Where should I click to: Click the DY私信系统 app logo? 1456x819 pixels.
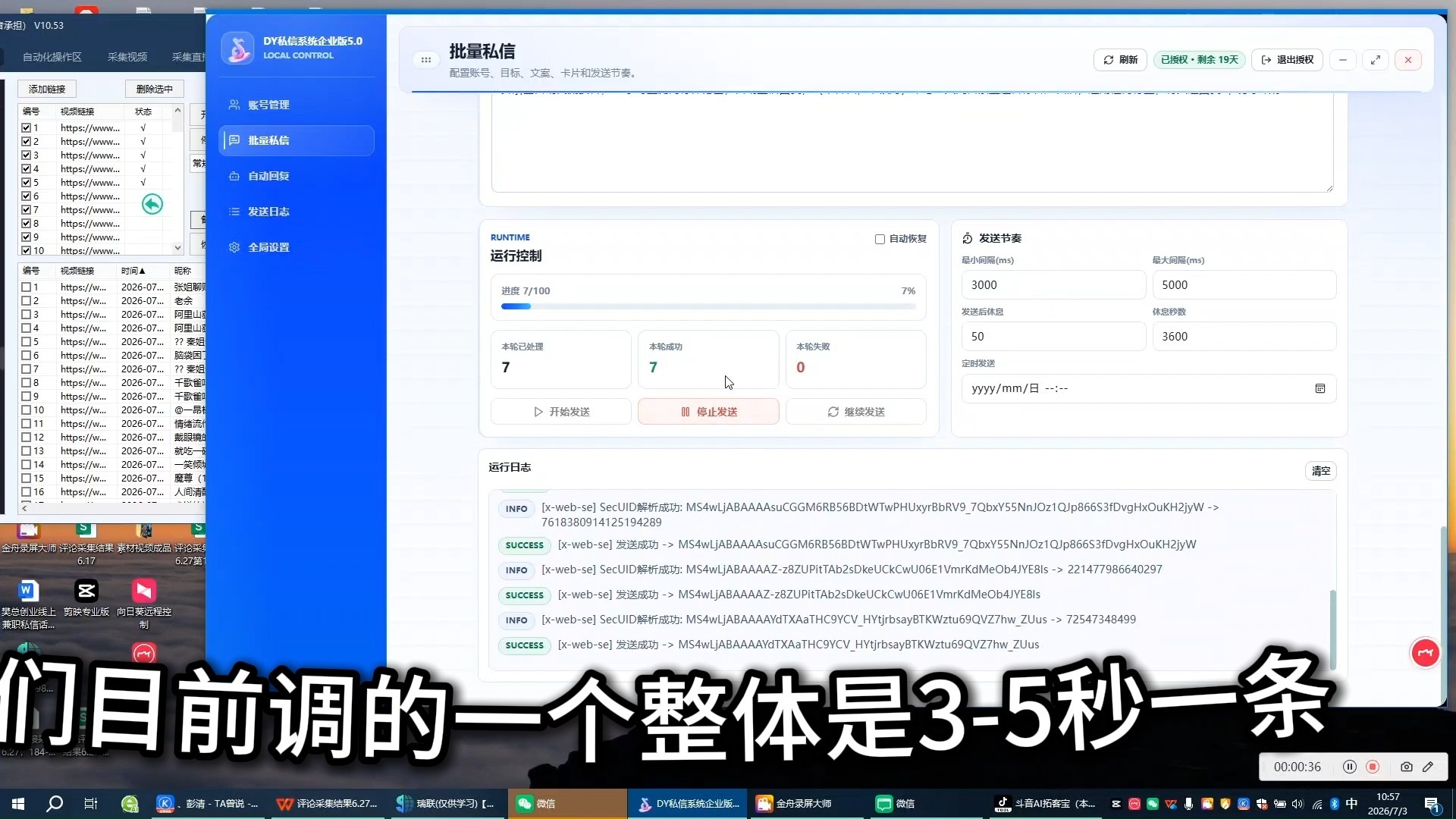(238, 48)
